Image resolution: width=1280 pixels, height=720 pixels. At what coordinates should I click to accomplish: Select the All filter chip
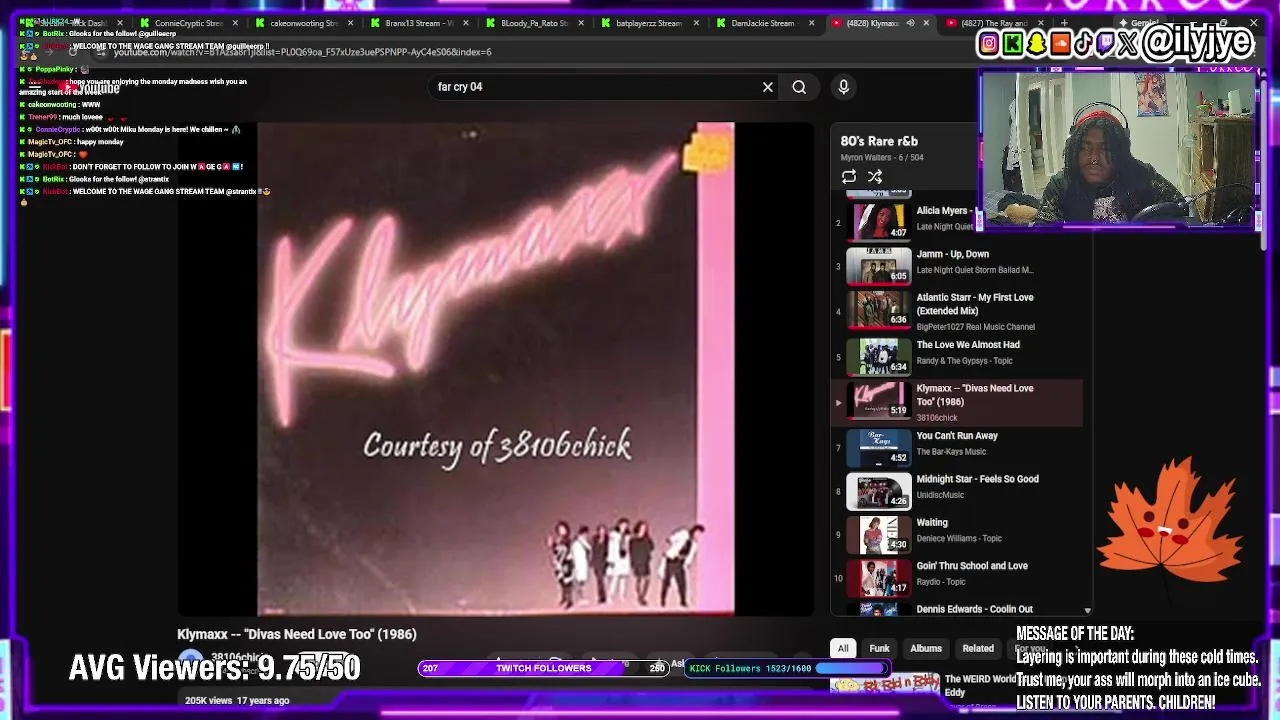[x=843, y=648]
